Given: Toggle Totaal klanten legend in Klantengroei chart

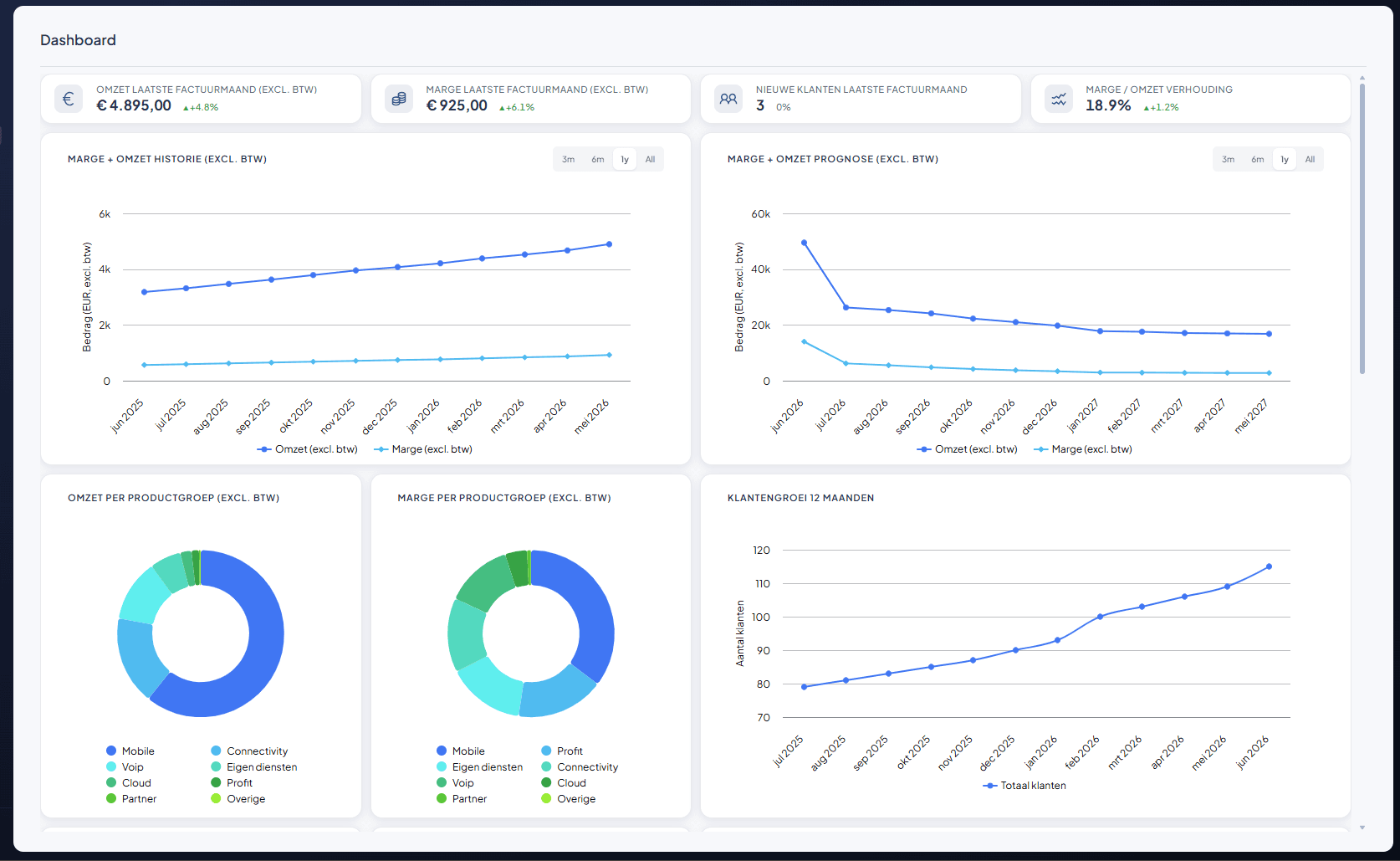Looking at the screenshot, I should click(x=1024, y=786).
